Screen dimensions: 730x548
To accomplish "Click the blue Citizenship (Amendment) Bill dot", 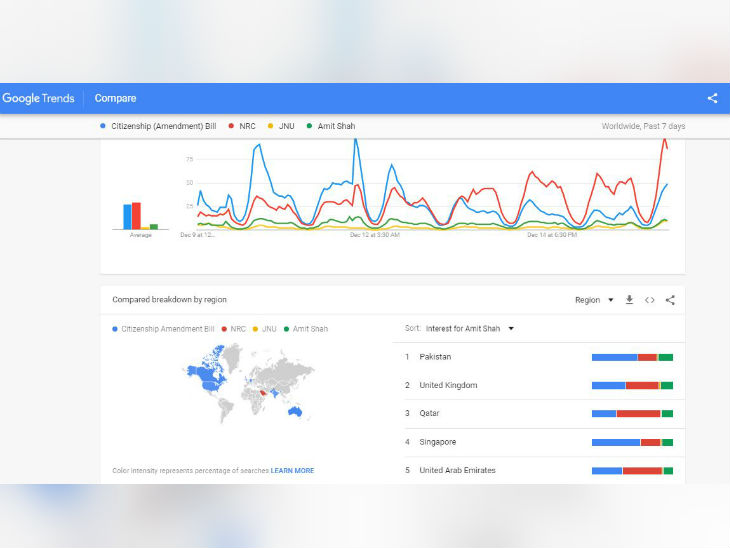I will 103,126.
